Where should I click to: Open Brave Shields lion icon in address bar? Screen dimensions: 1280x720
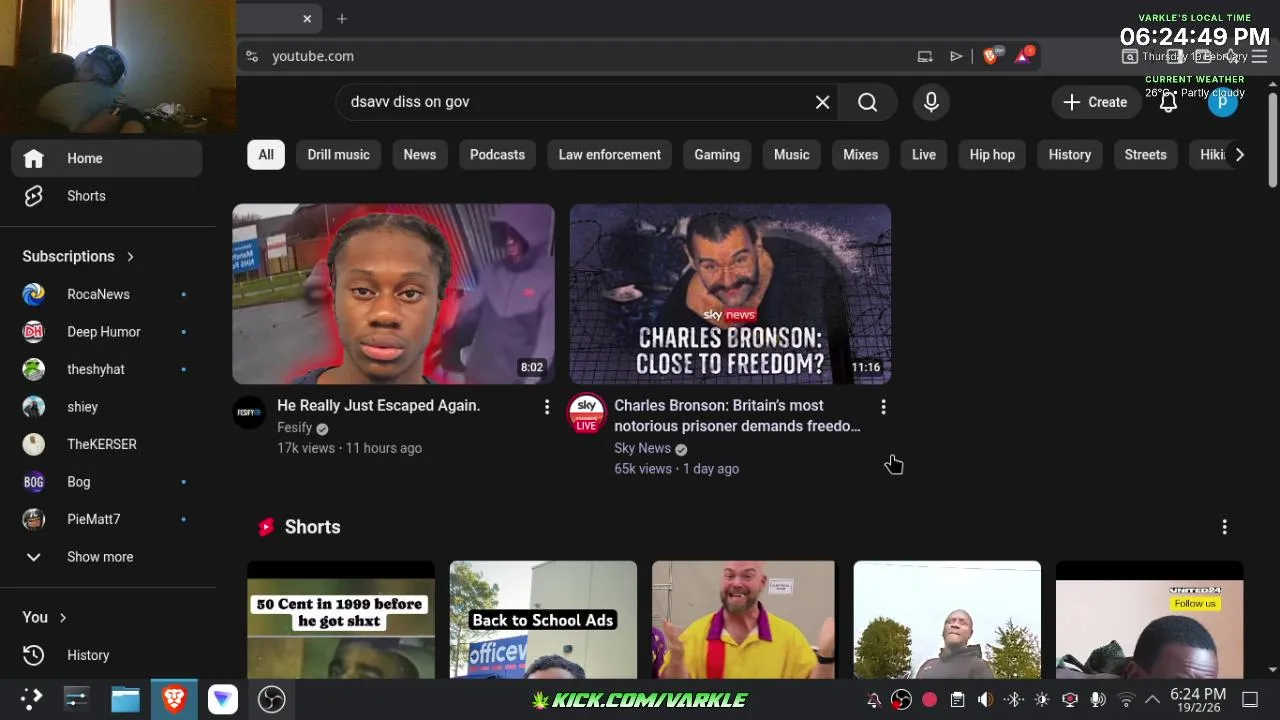click(x=990, y=56)
